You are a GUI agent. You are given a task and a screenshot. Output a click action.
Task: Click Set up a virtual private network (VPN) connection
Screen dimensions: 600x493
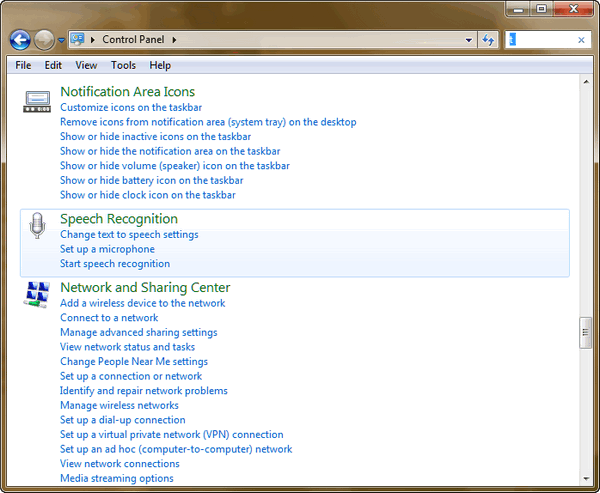pyautogui.click(x=171, y=434)
